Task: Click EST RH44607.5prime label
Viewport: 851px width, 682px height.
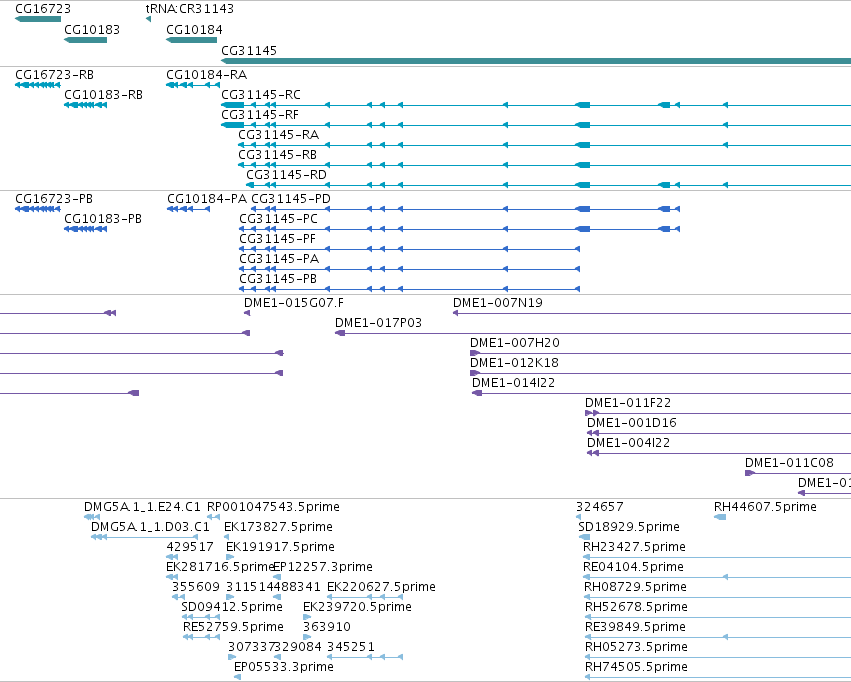Action: 765,507
